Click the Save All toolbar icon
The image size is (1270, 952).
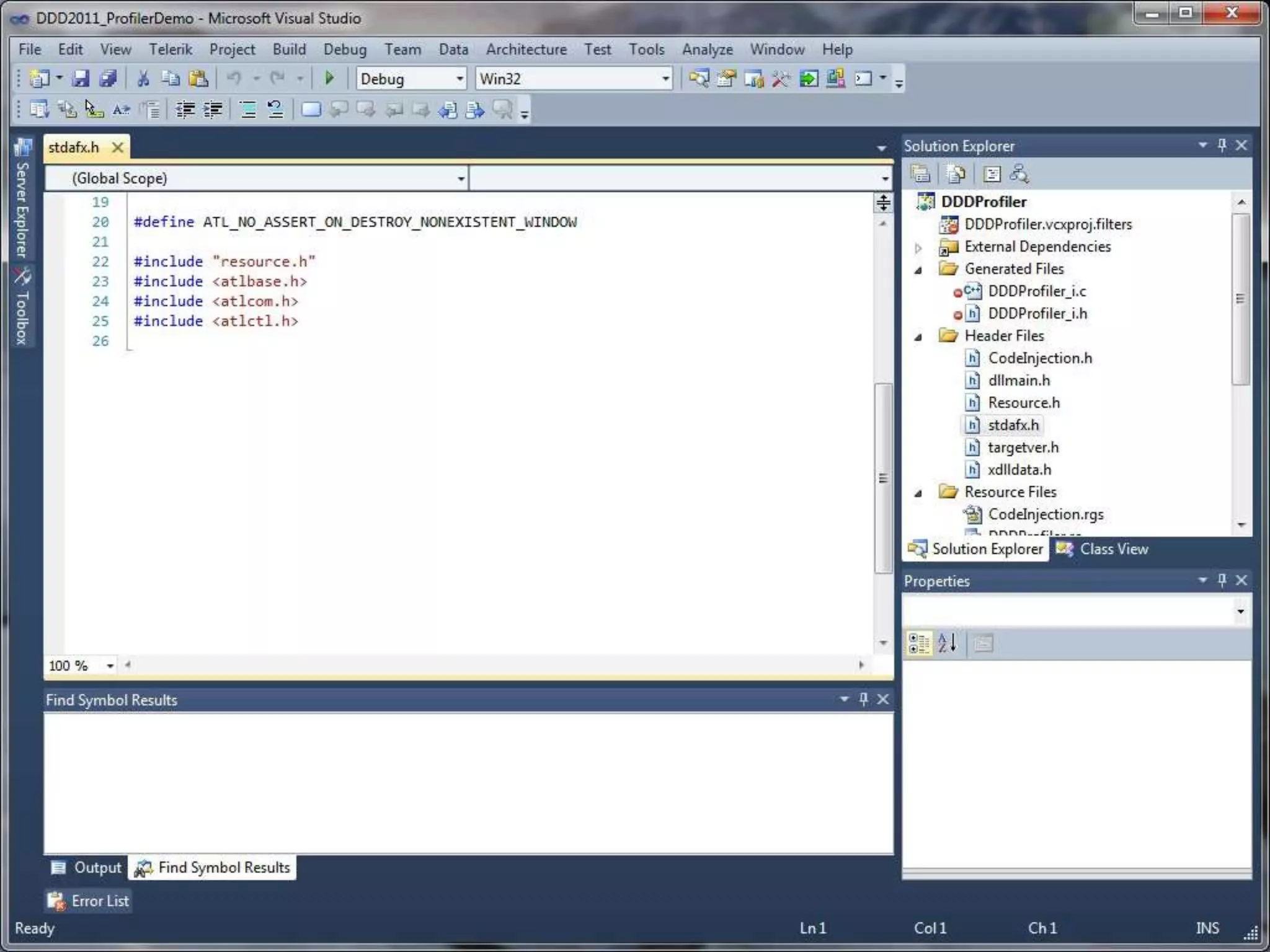pyautogui.click(x=109, y=79)
